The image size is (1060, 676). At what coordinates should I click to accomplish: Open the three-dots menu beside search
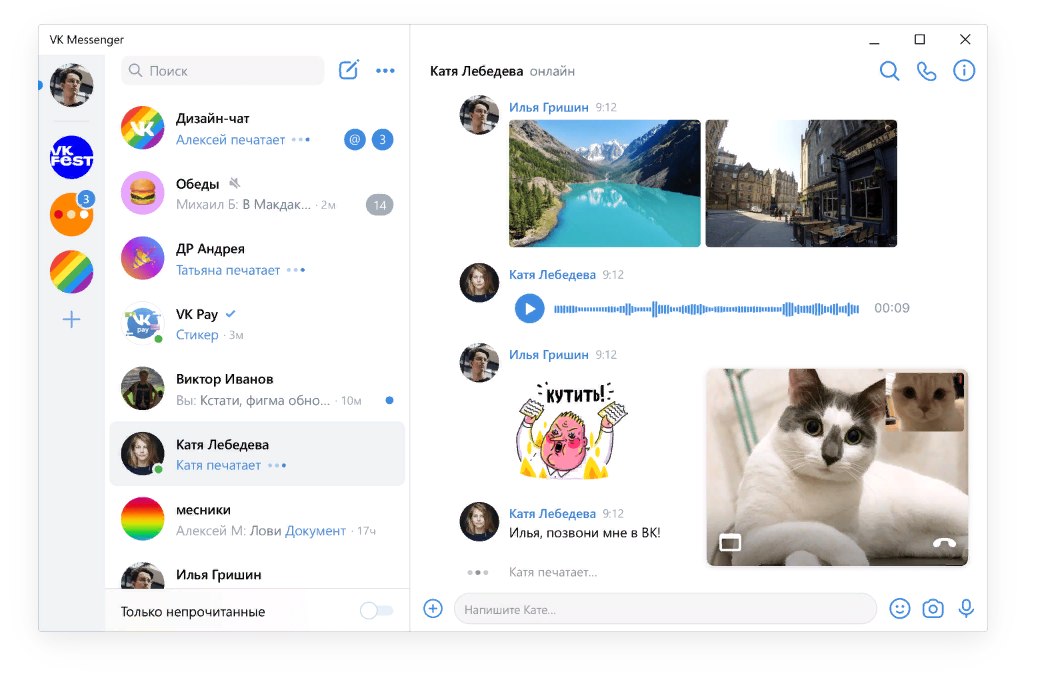385,70
